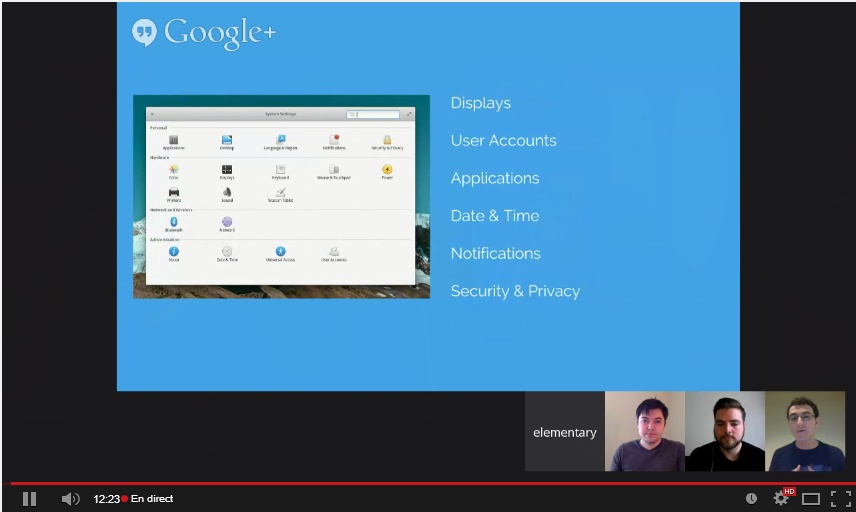Open the About settings icon

[174, 254]
